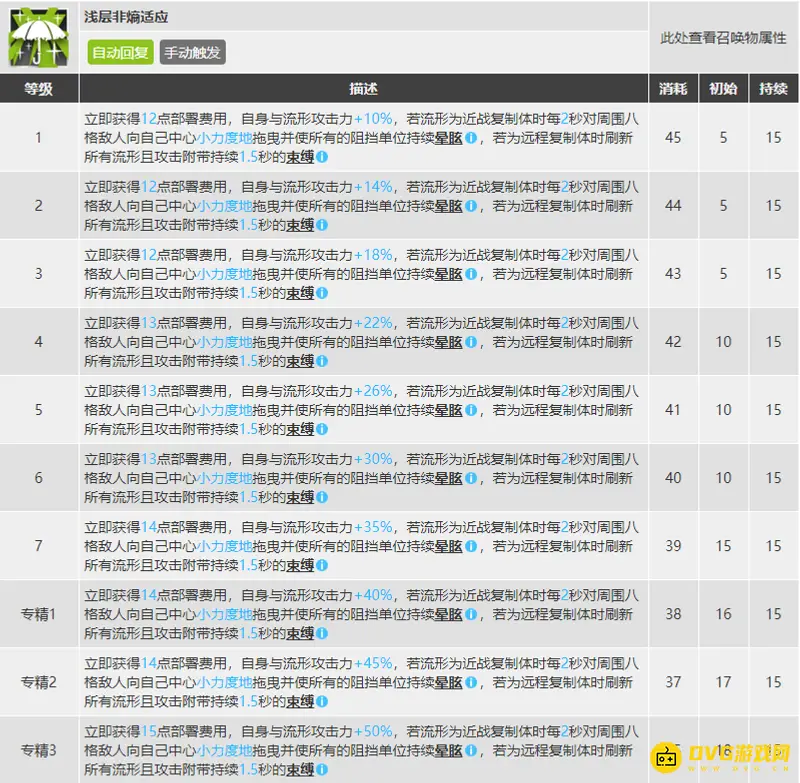This screenshot has height=783, width=800.
Task: Click cost value 45 in level 1 row
Action: pyautogui.click(x=673, y=138)
